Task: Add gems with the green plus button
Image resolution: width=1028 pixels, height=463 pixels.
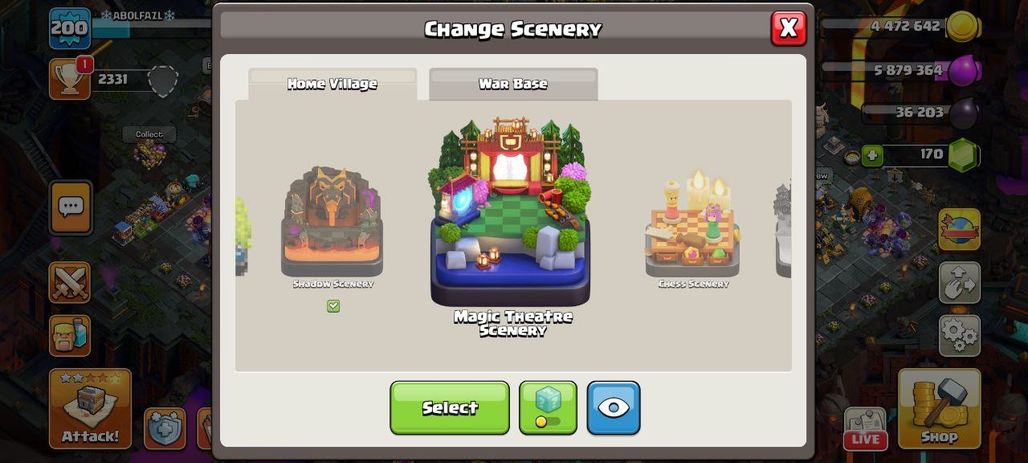Action: [x=872, y=156]
